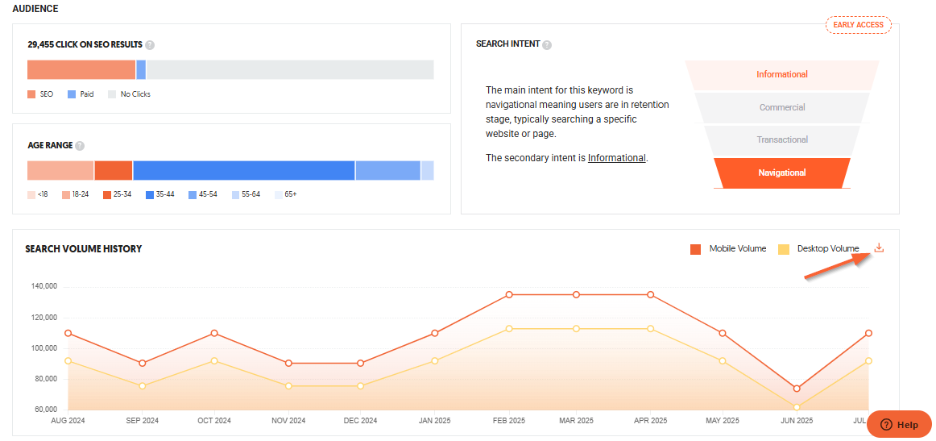Select the Commercial funnel stage
The height and width of the screenshot is (441, 936).
click(x=782, y=107)
